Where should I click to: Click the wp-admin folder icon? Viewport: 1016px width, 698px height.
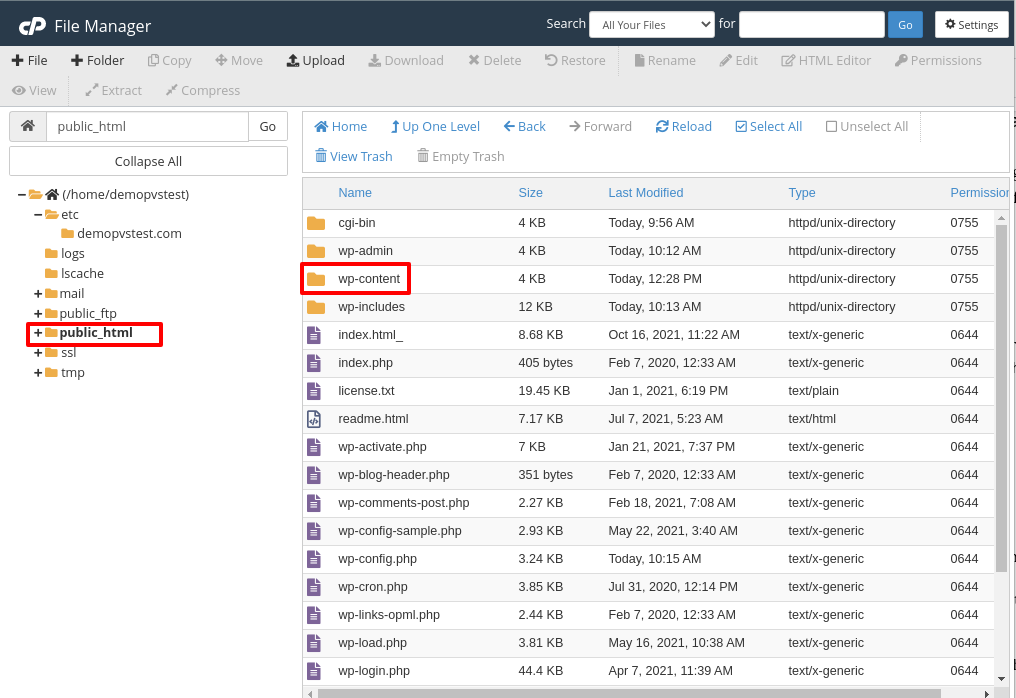pyautogui.click(x=316, y=251)
